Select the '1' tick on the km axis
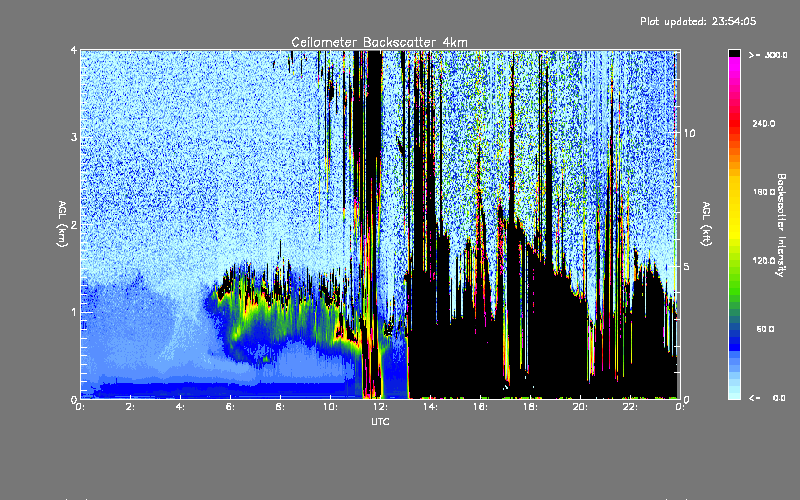The height and width of the screenshot is (500, 800). click(74, 312)
